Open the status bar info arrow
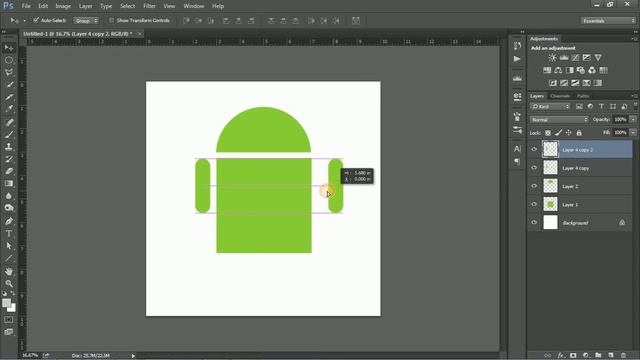Image resolution: width=640 pixels, height=360 pixels. (x=133, y=356)
